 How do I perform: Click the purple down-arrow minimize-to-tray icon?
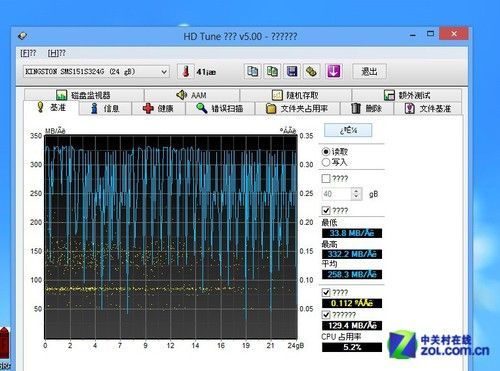tap(334, 71)
